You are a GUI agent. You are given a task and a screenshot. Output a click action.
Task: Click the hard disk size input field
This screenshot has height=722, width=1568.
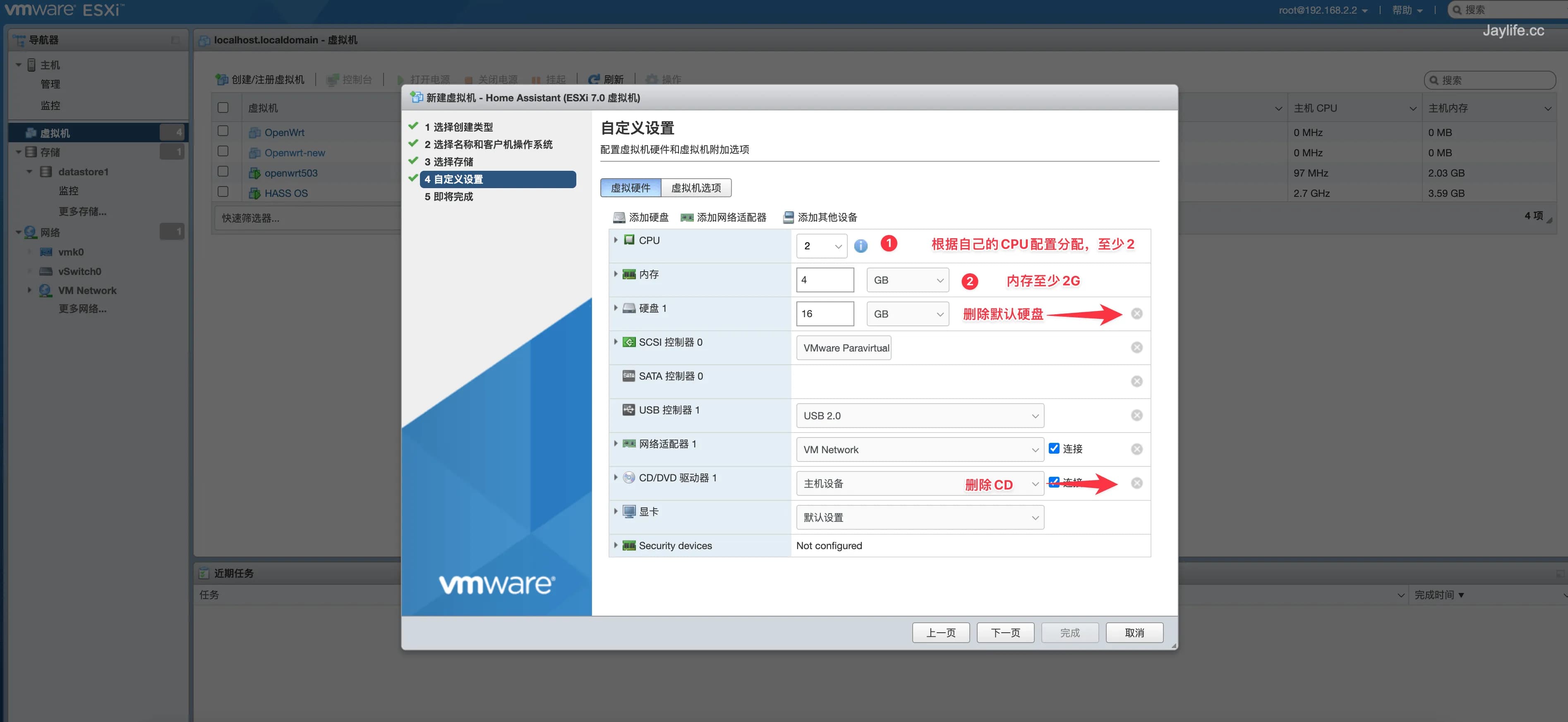824,314
